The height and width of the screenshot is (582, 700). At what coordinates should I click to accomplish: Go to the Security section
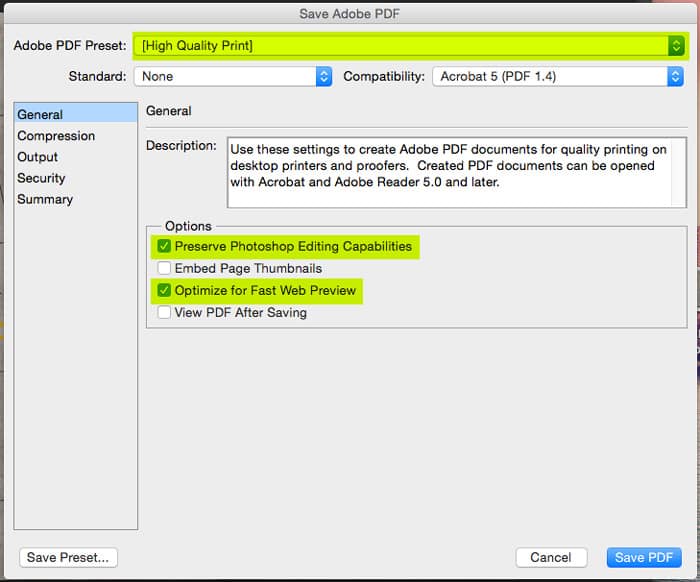click(41, 178)
